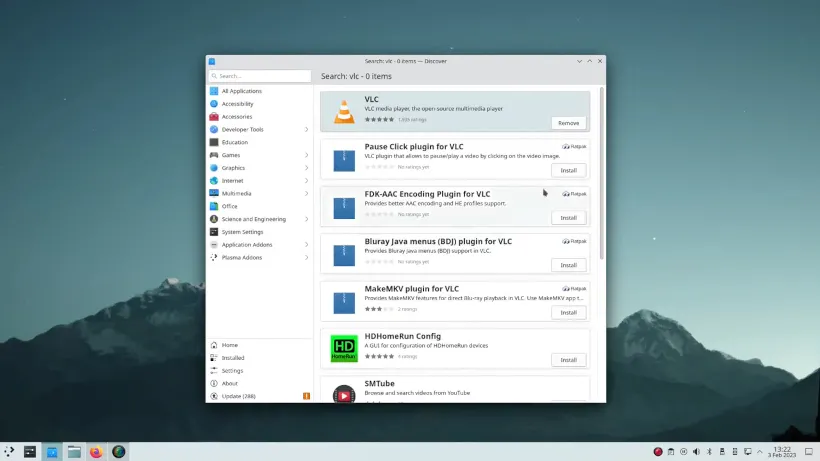Click the show desktop button on taskbar
Viewport: 820px width, 461px height.
point(808,452)
